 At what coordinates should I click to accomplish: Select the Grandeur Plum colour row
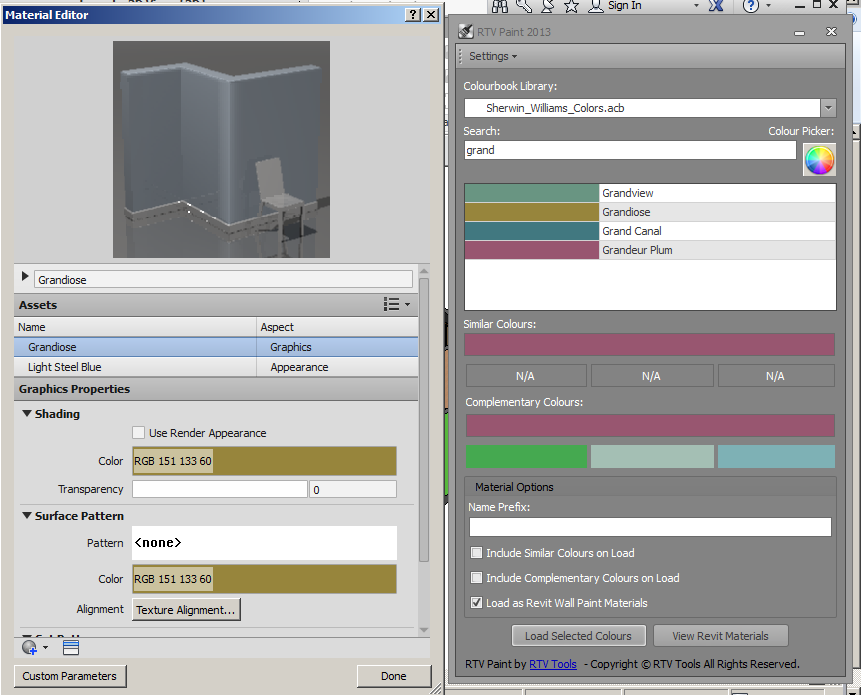(650, 250)
